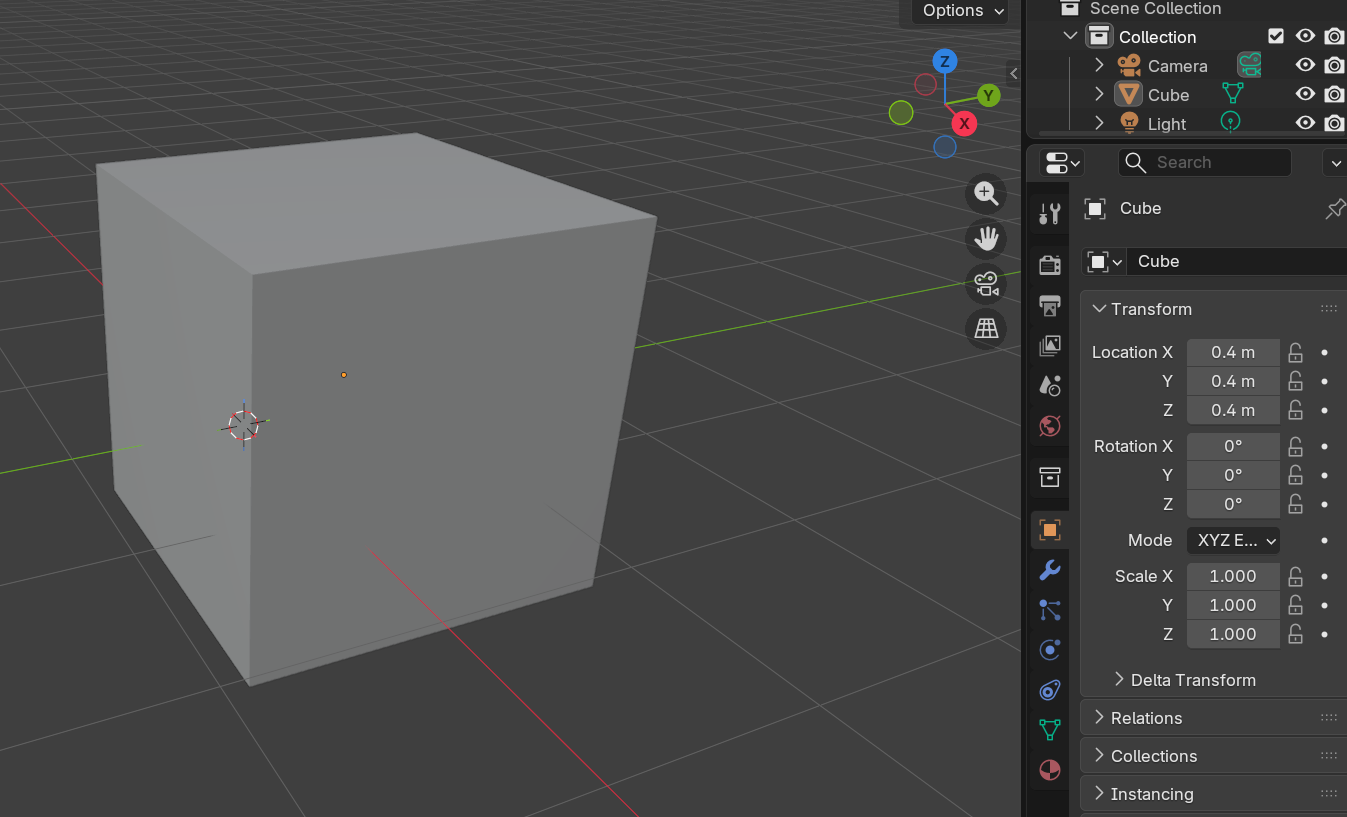This screenshot has height=817, width=1347.
Task: Open the View Layer properties tab
Action: [x=1049, y=346]
